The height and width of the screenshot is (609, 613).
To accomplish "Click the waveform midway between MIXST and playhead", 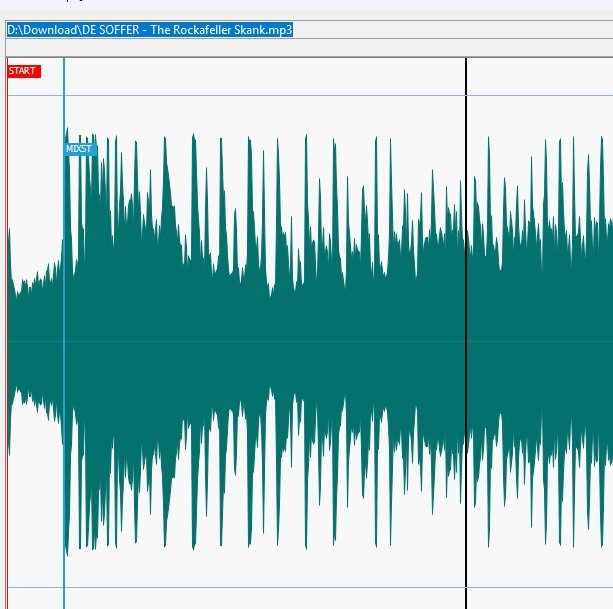I will [265, 340].
